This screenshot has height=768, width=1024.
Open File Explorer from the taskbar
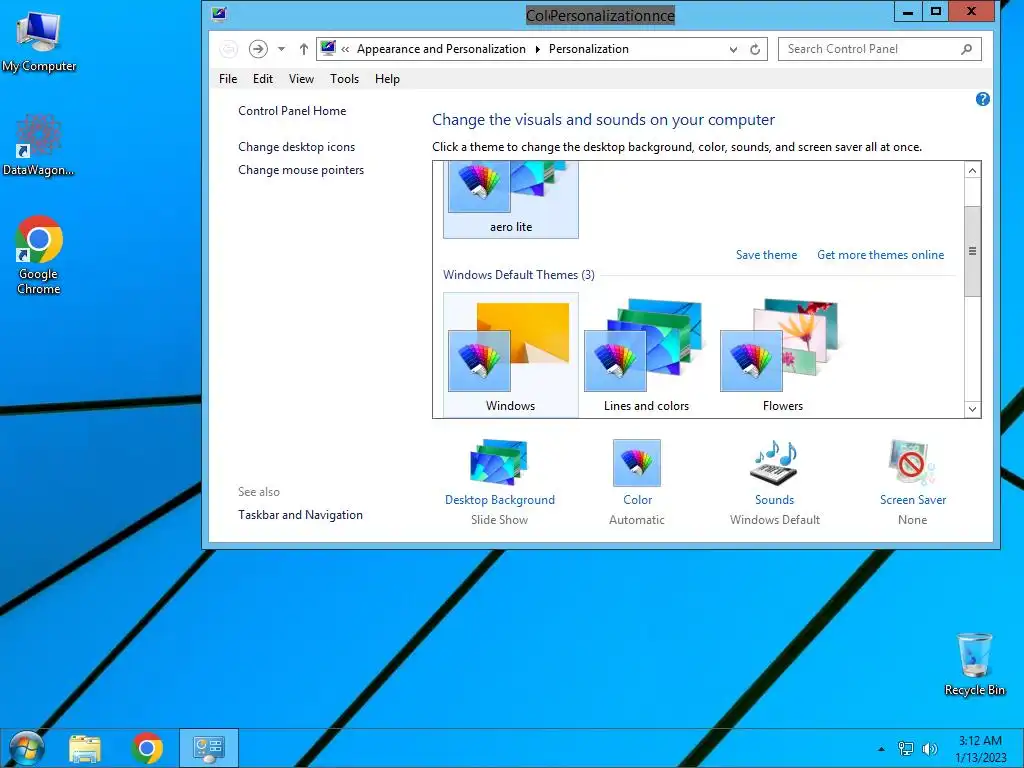(x=85, y=748)
